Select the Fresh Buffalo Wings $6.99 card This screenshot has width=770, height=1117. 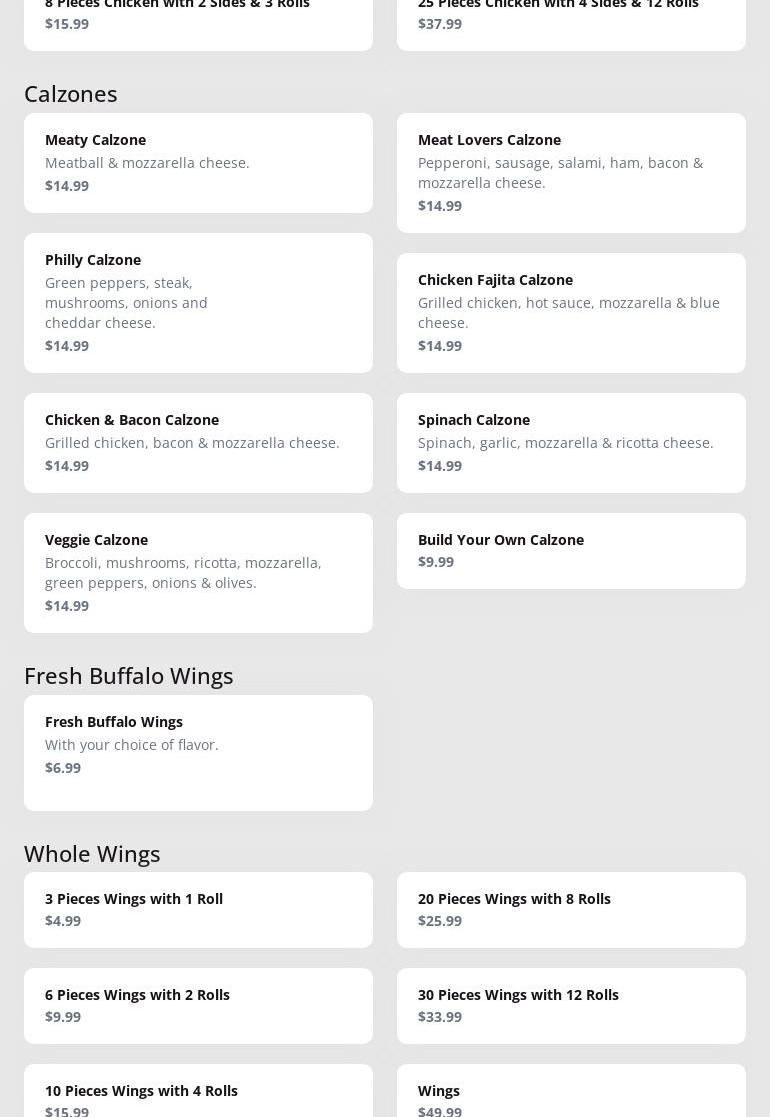(198, 752)
